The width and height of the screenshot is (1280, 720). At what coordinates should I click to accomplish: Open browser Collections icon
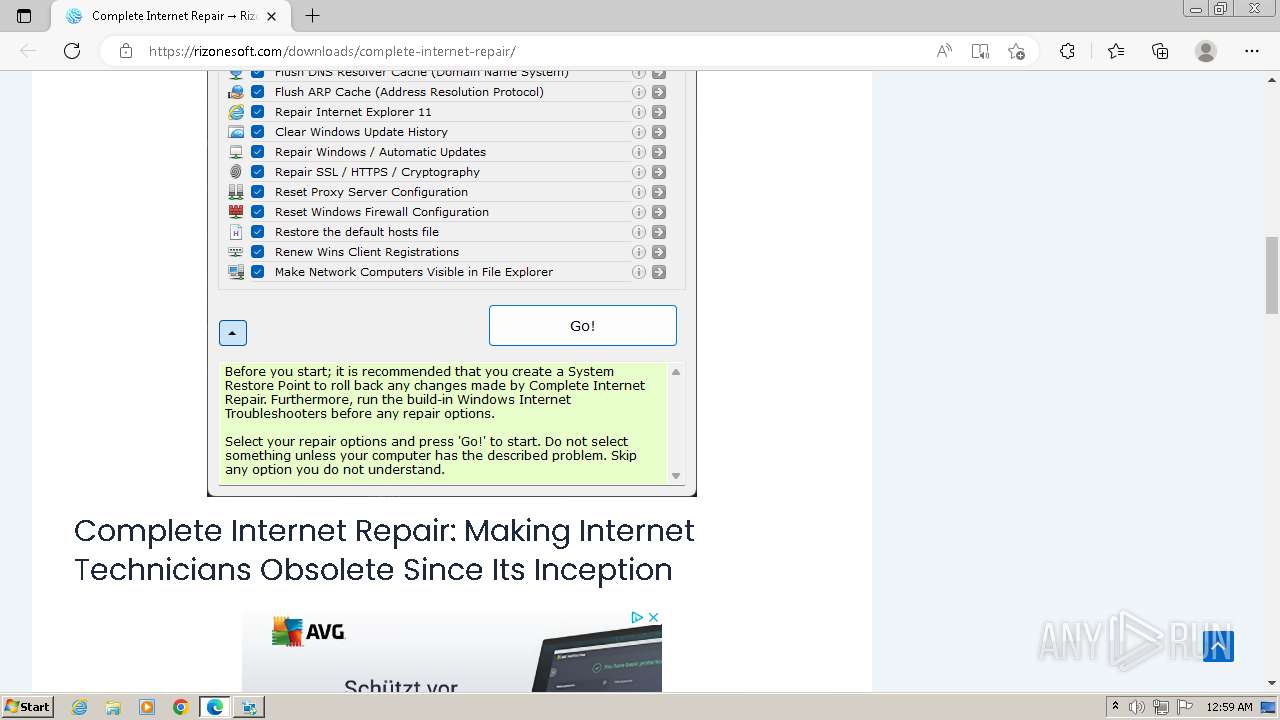(1160, 51)
